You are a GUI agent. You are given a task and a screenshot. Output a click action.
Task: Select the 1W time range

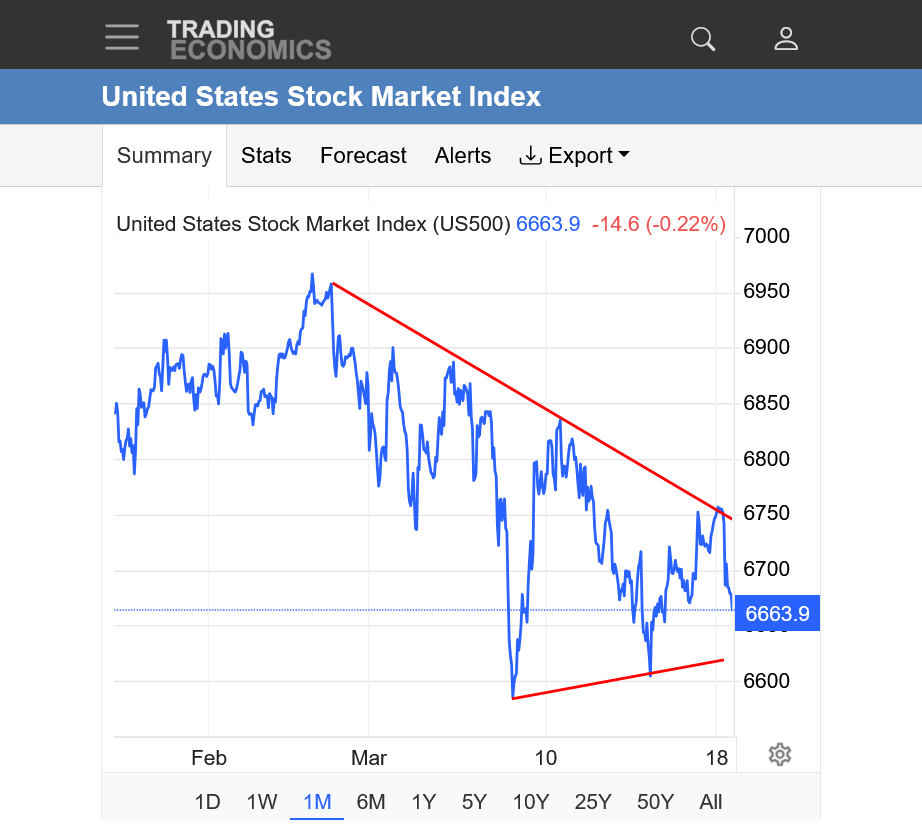click(x=262, y=801)
